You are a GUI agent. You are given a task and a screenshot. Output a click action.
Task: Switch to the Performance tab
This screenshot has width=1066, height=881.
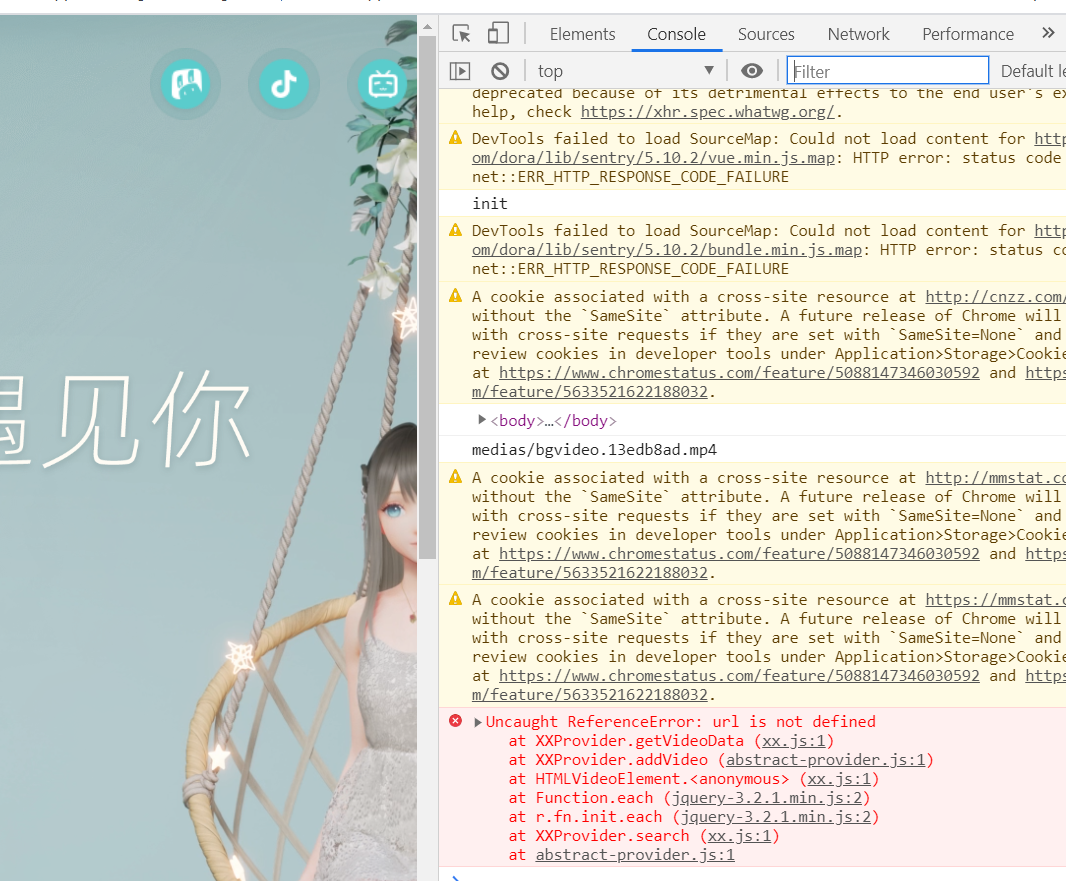pyautogui.click(x=967, y=34)
